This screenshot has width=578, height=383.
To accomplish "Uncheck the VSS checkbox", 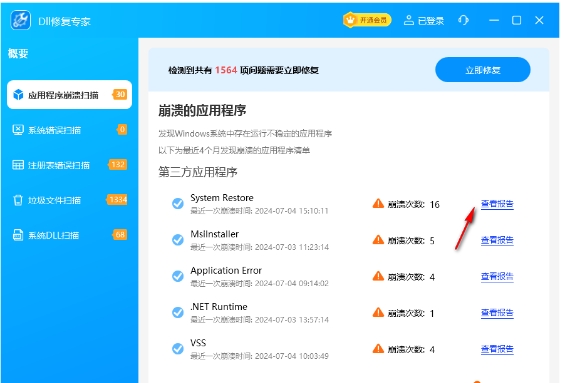I will pyautogui.click(x=178, y=348).
